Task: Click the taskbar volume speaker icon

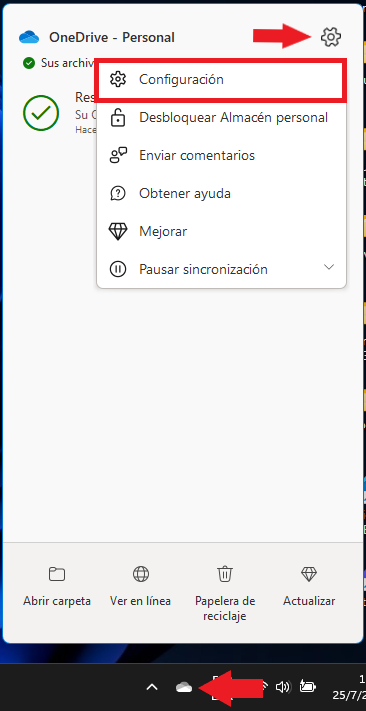Action: point(283,687)
